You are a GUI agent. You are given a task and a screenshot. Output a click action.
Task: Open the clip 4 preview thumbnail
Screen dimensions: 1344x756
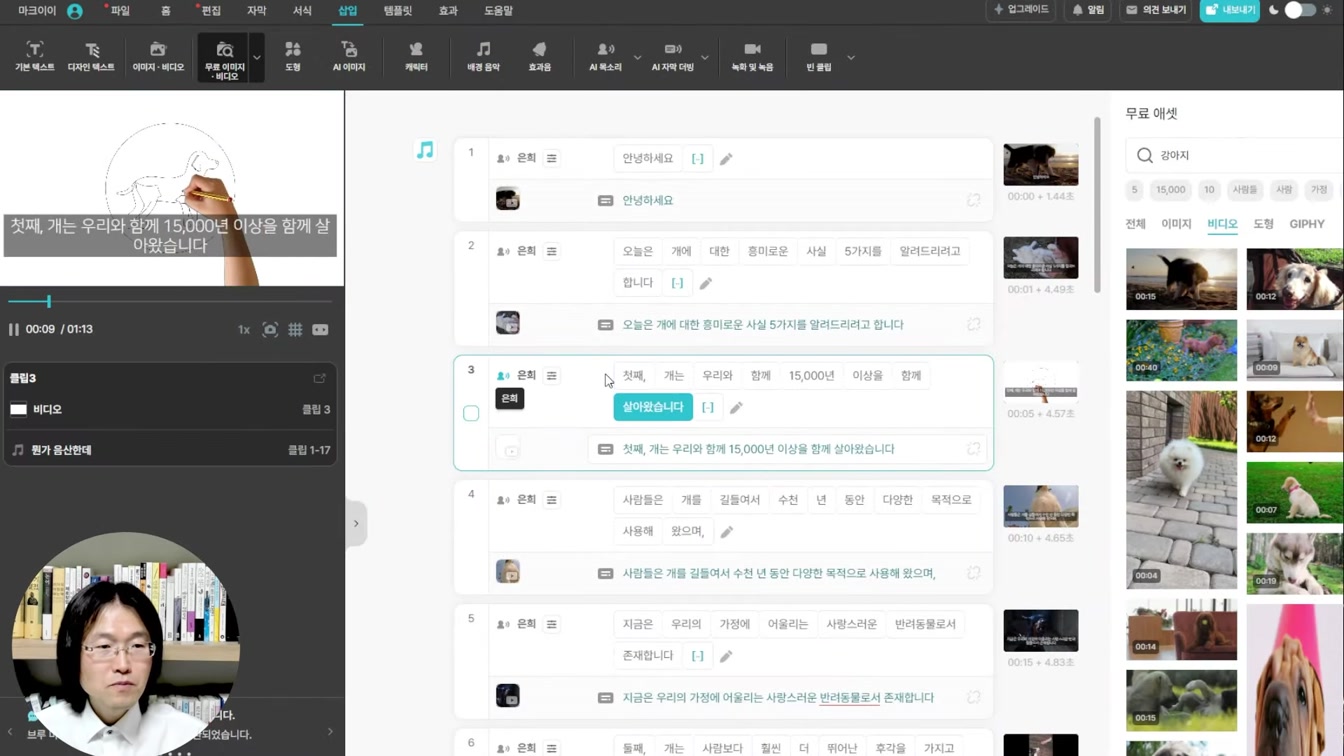tap(1041, 506)
